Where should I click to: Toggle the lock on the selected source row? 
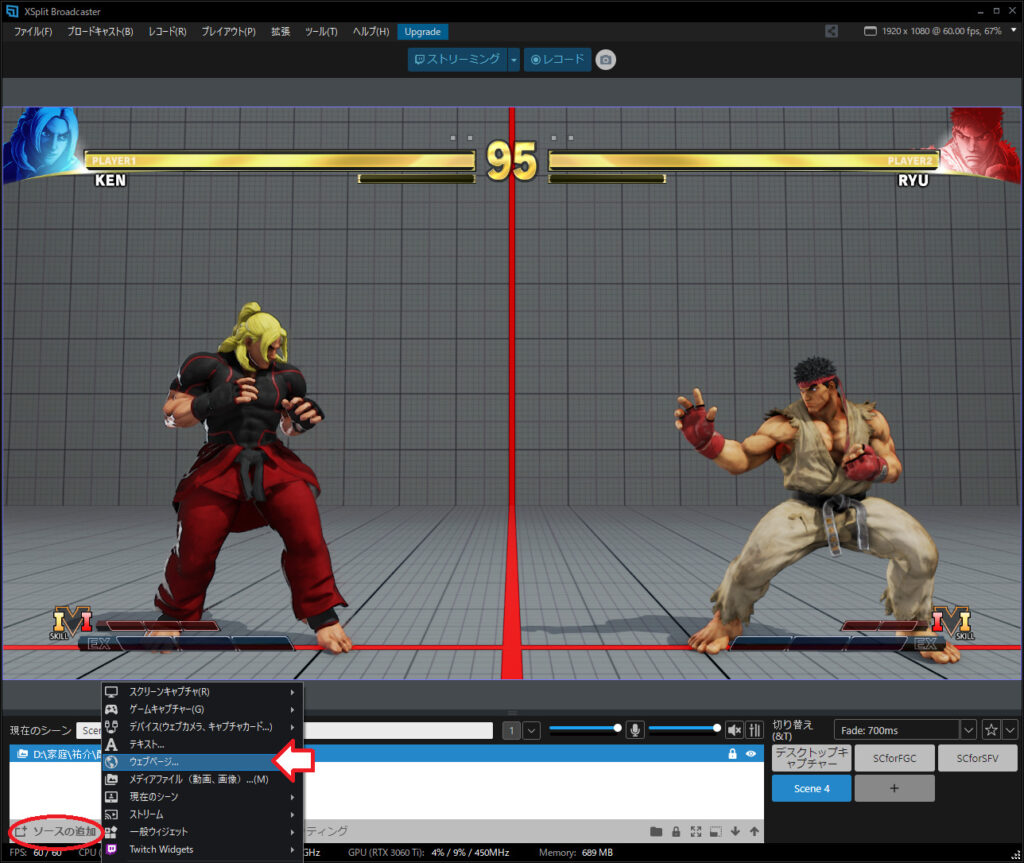733,754
